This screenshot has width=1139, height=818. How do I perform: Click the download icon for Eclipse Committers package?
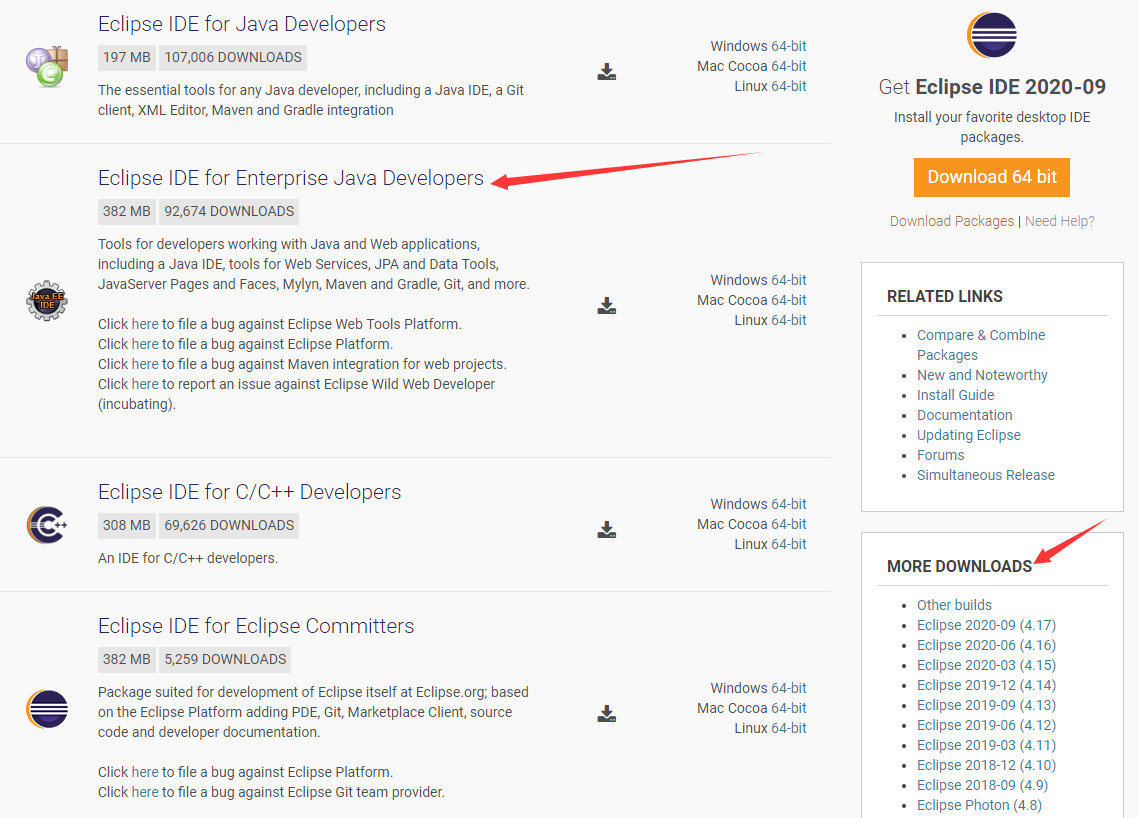607,713
